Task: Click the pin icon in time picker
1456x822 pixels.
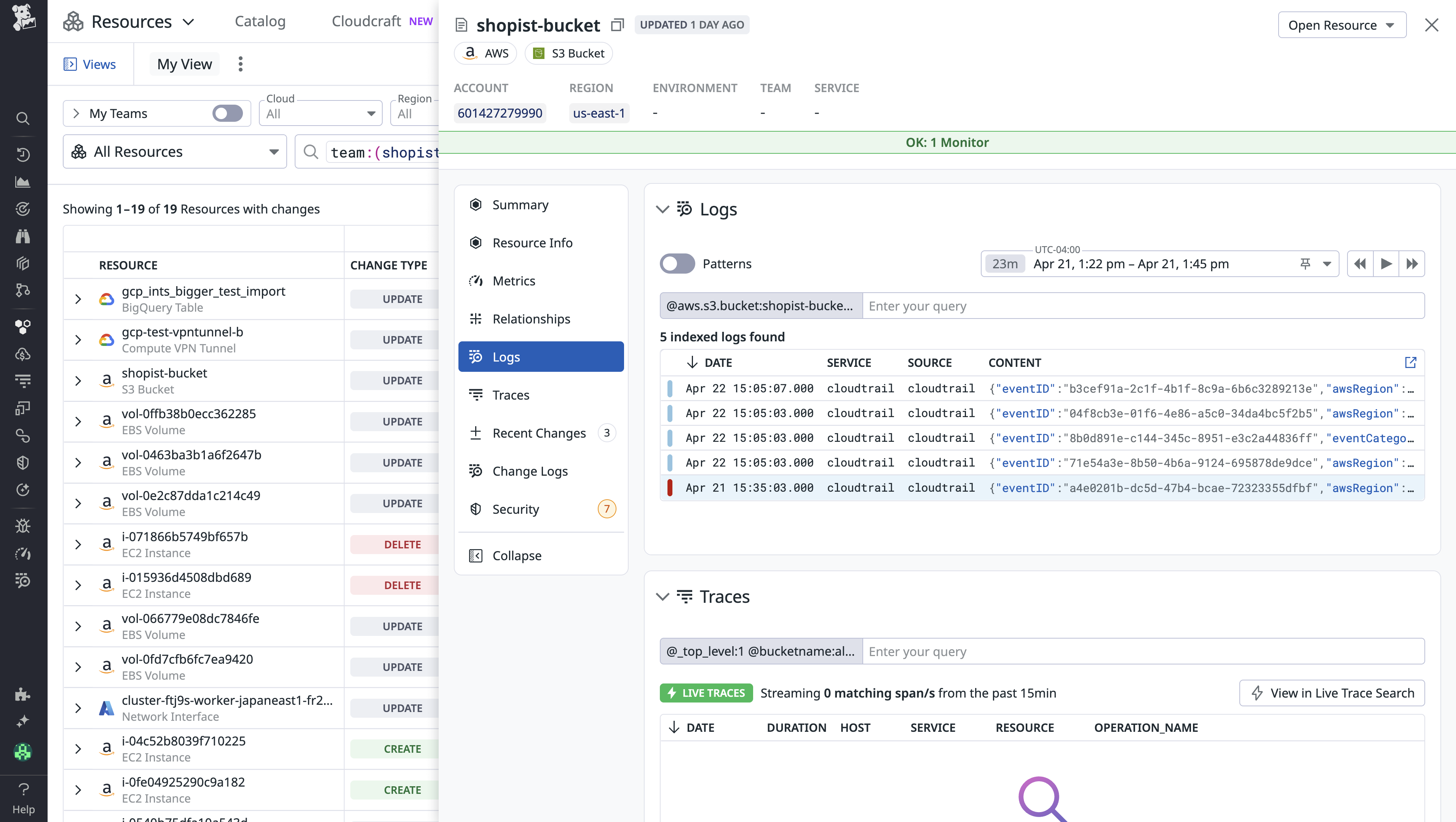Action: click(x=1305, y=264)
